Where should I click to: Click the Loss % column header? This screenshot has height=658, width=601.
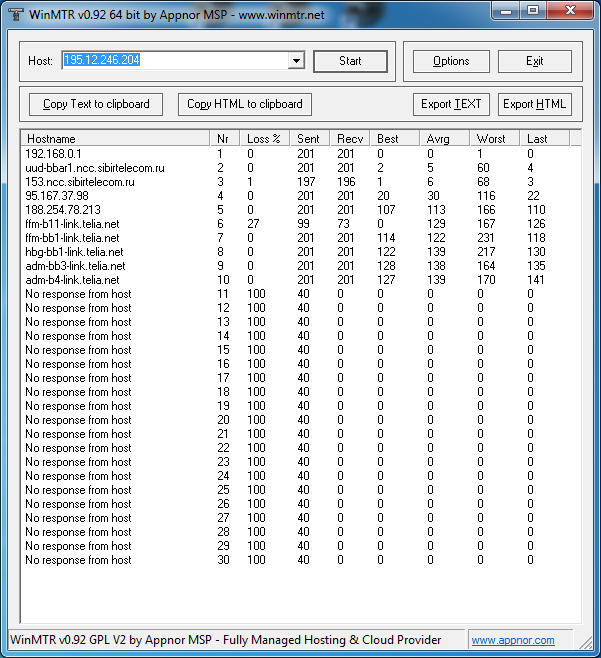(x=264, y=138)
